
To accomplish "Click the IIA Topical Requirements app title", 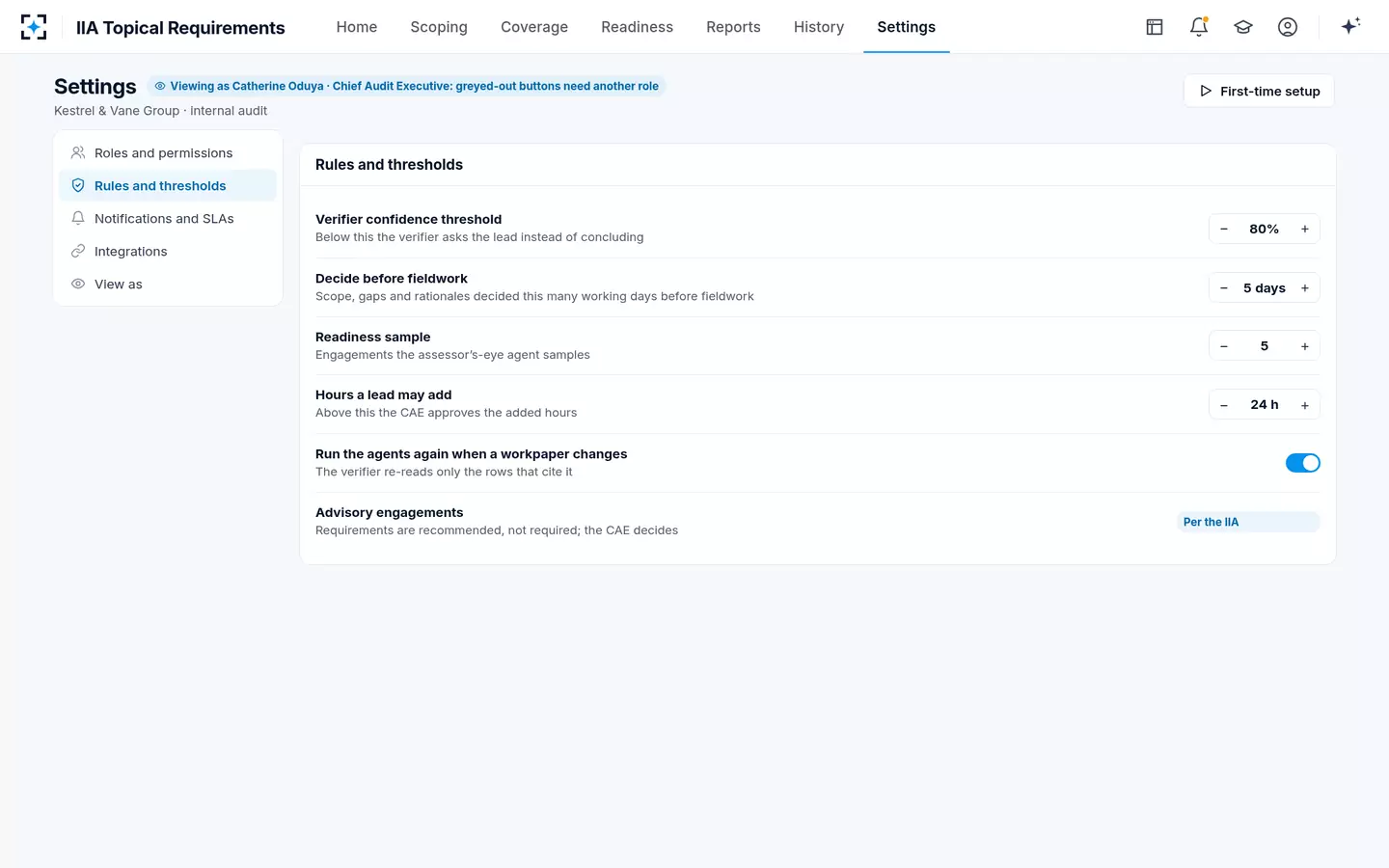I will (x=180, y=28).
